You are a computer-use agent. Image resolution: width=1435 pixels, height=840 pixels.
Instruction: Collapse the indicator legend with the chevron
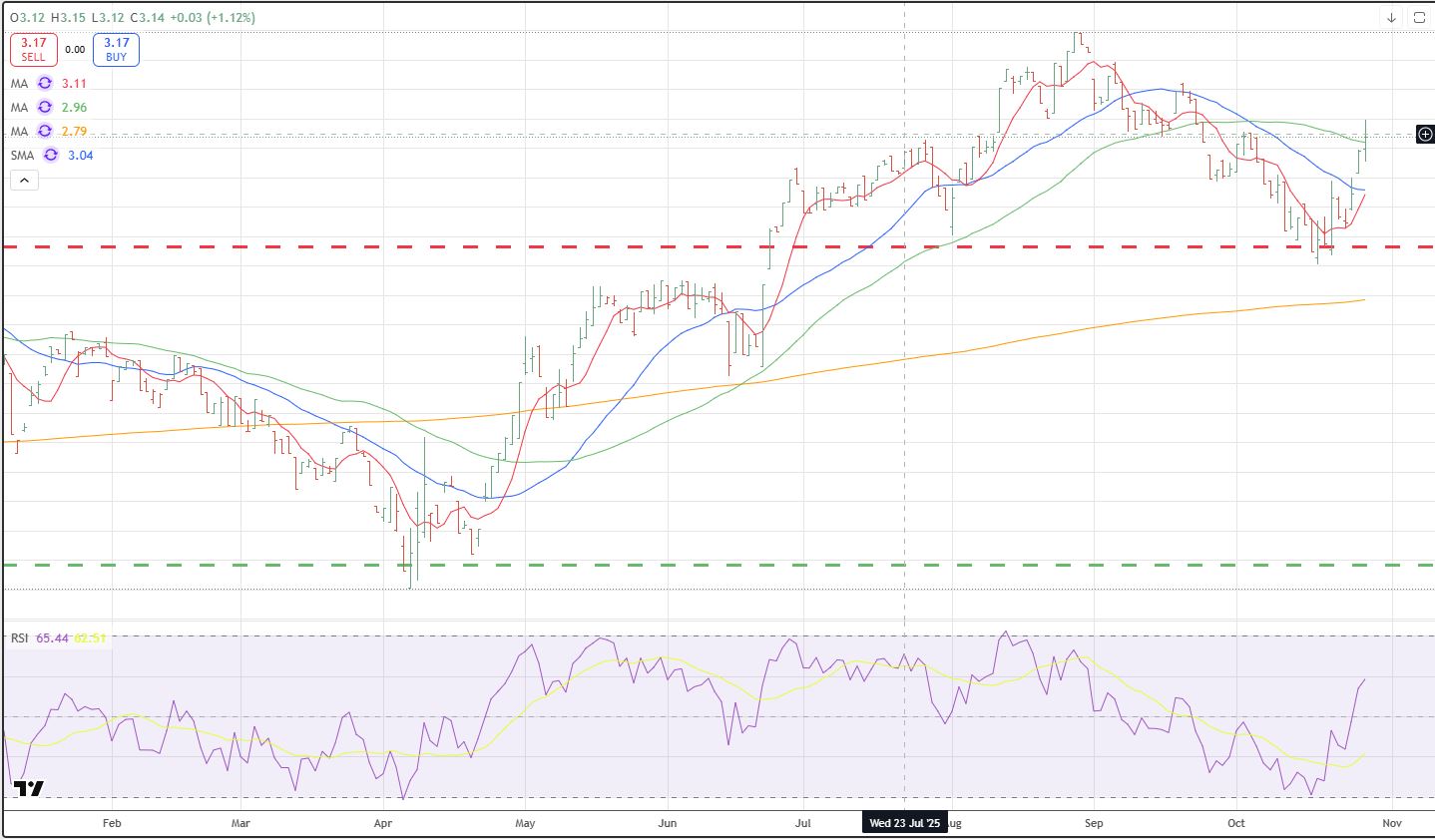pos(25,181)
